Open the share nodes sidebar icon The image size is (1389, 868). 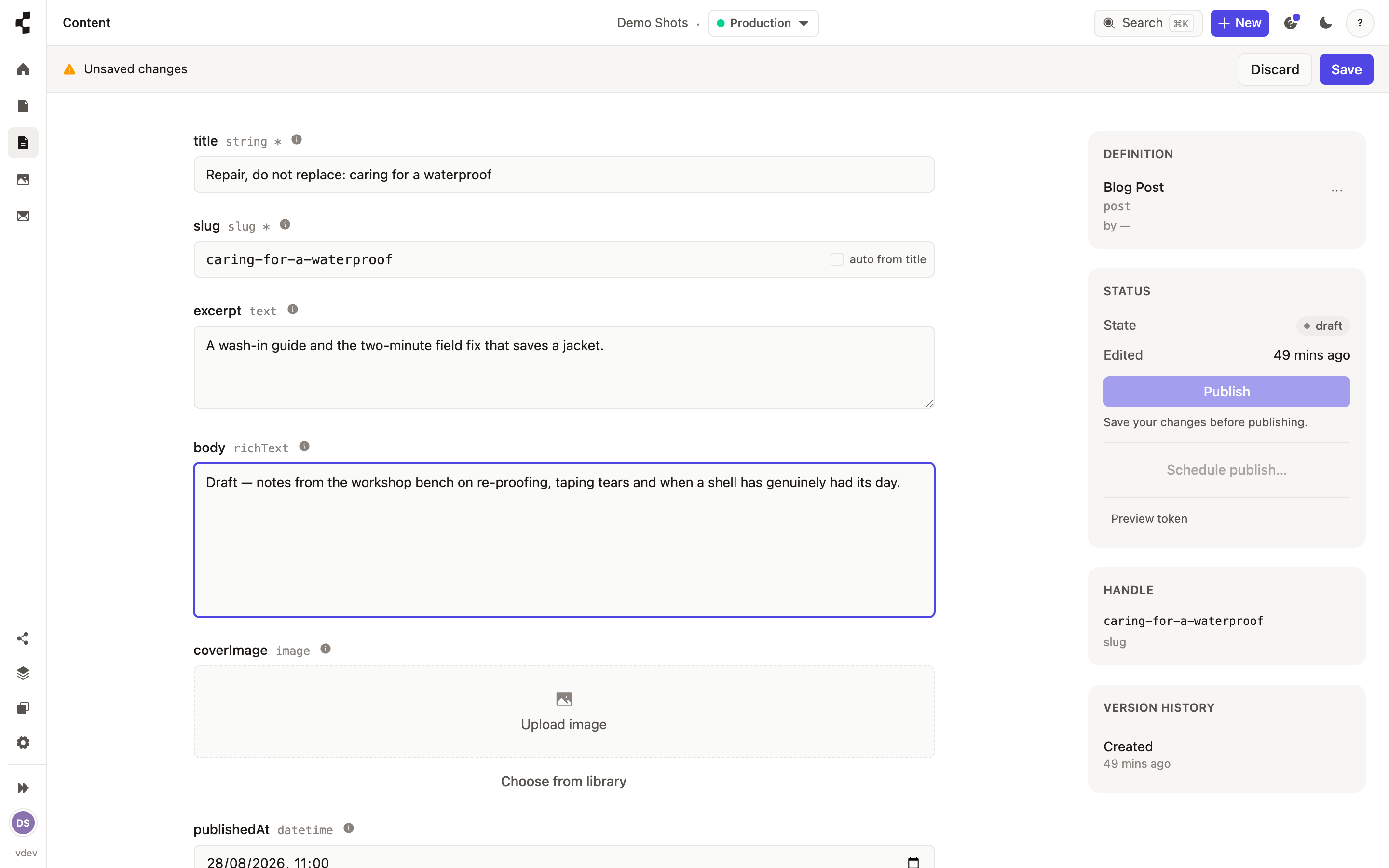[23, 638]
